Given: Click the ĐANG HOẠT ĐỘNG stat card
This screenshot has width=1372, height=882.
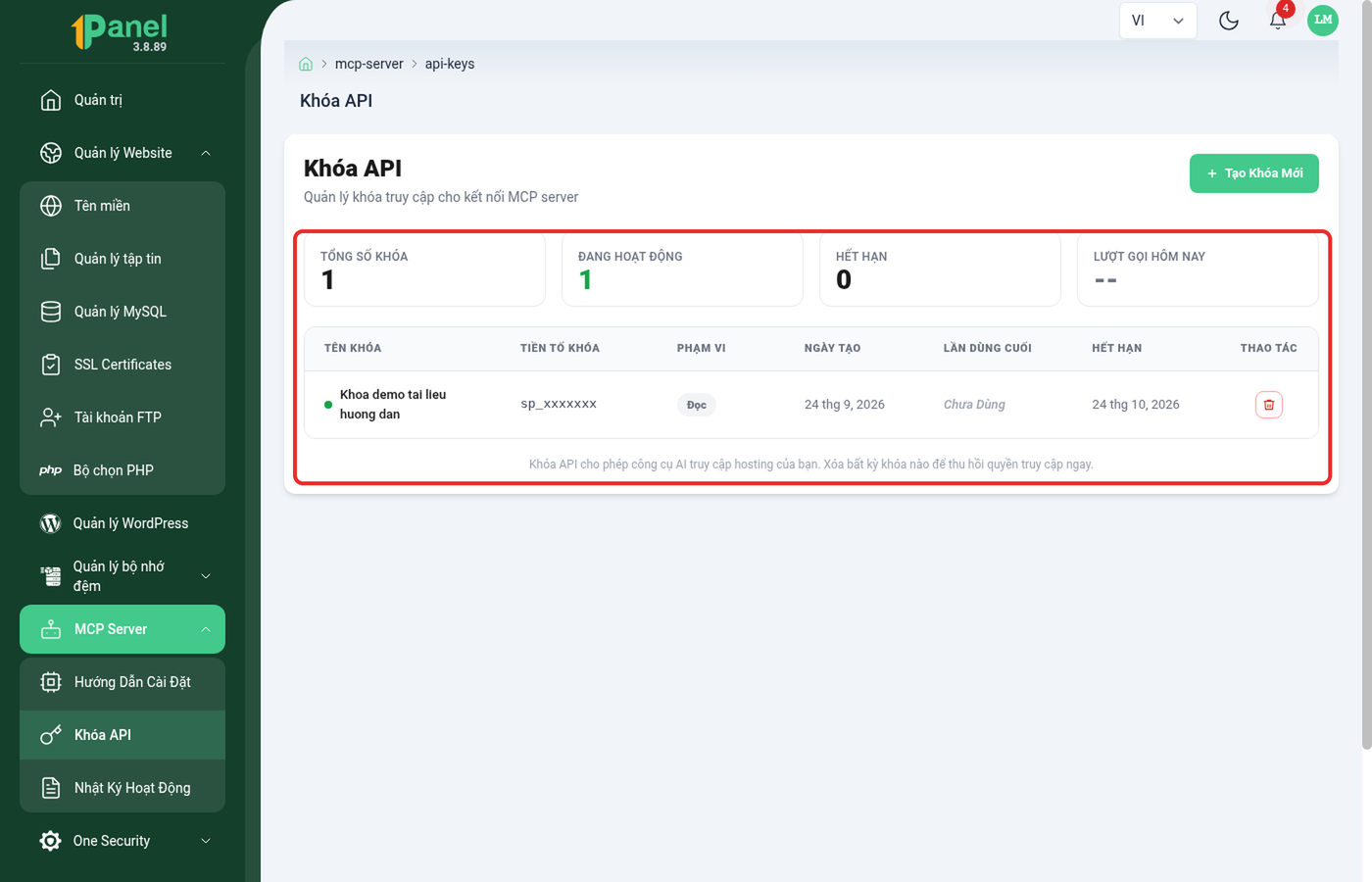Looking at the screenshot, I should tap(682, 270).
